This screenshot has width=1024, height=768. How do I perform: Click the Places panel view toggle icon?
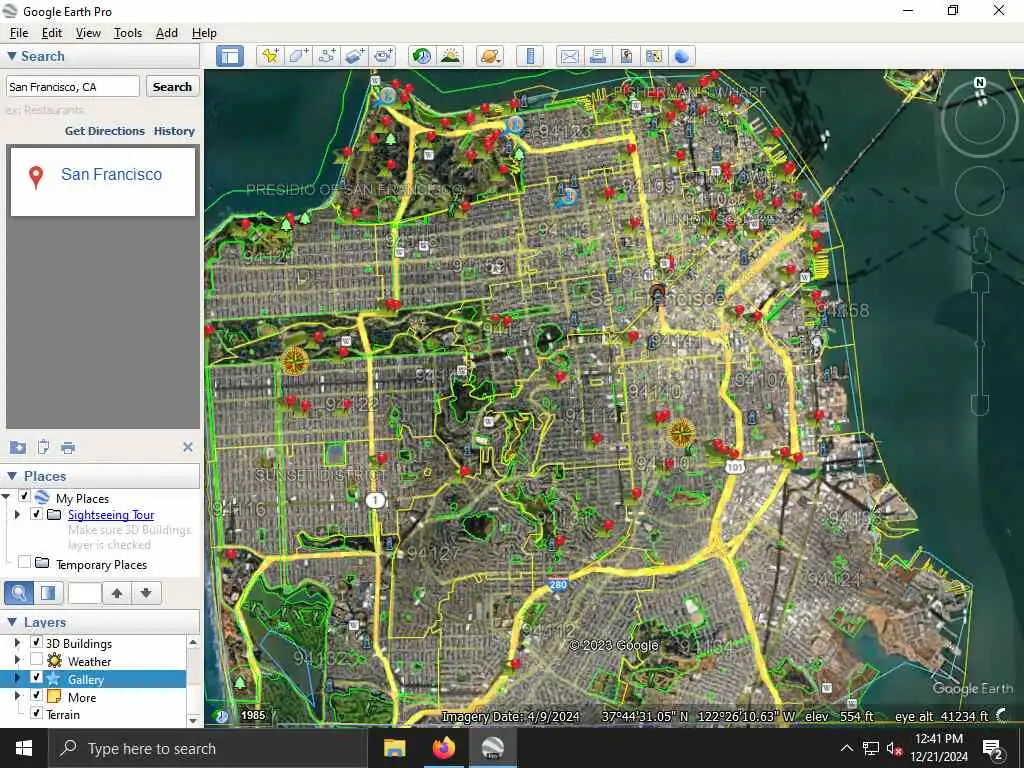click(48, 593)
